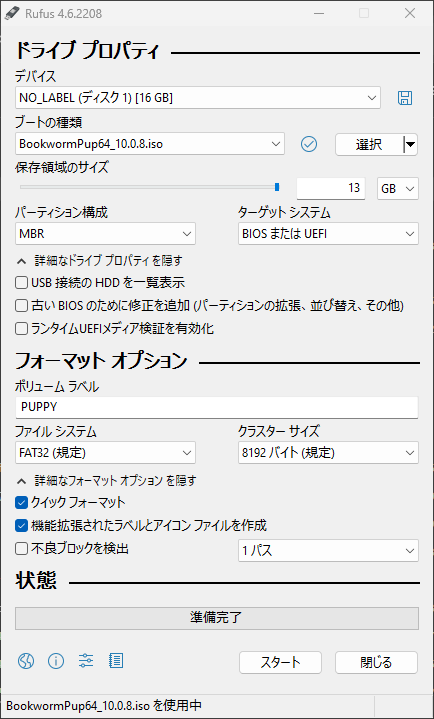Click the スタート button
Image resolution: width=434 pixels, height=719 pixels.
point(280,662)
